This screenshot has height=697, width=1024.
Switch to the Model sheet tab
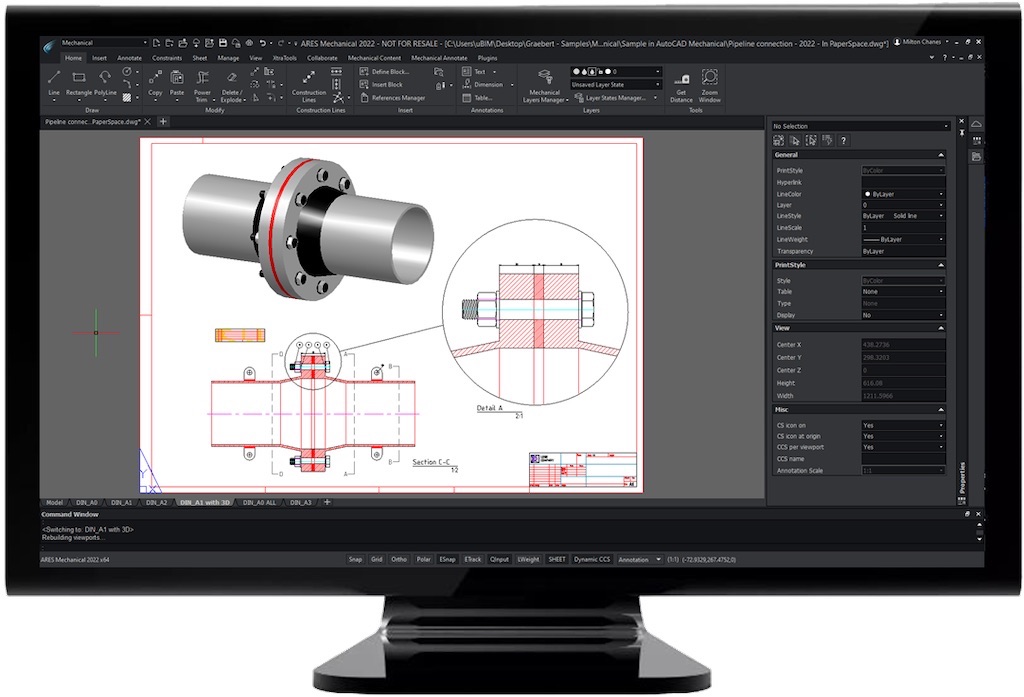[x=54, y=502]
